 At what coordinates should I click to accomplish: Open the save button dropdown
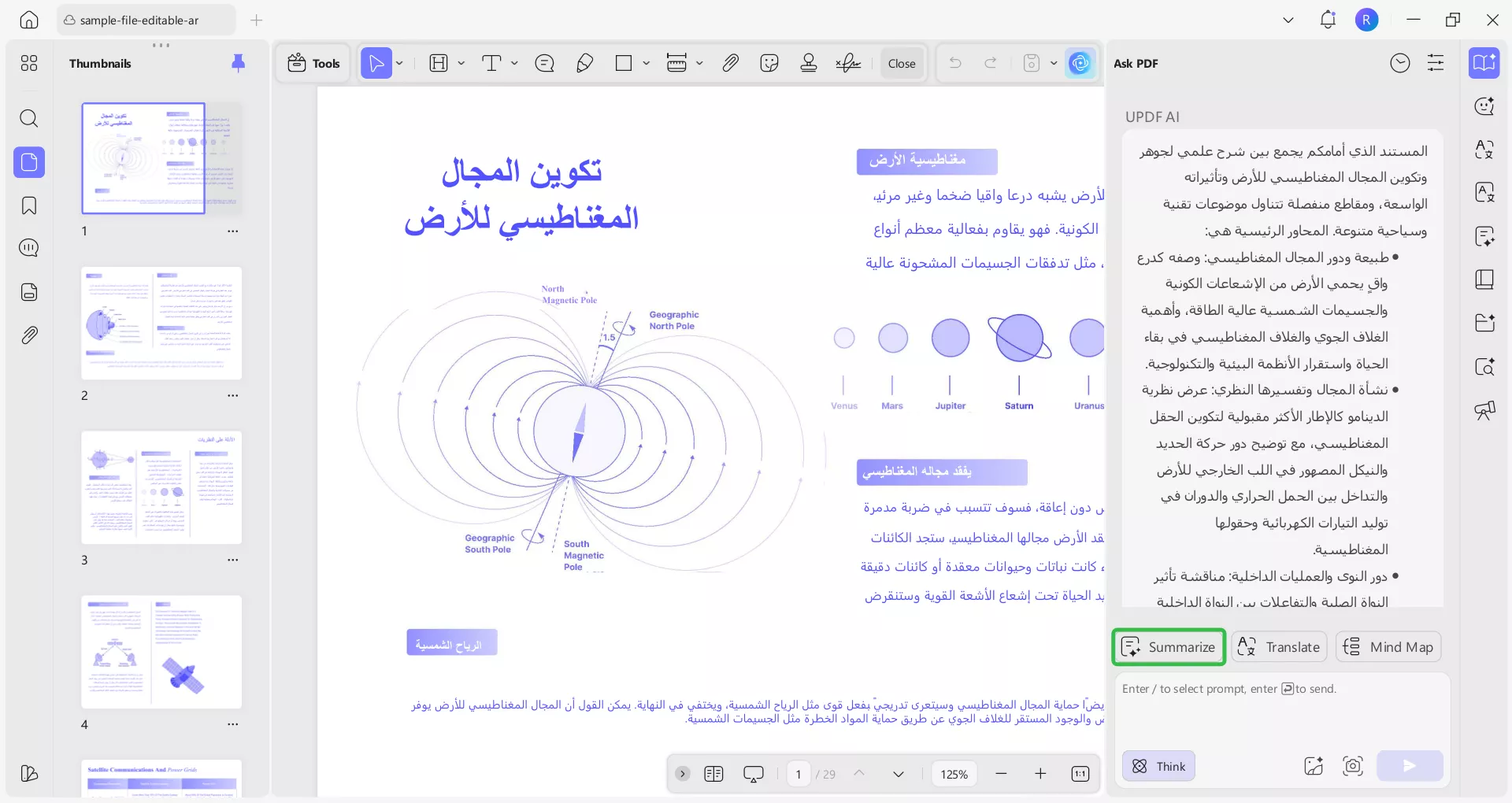pyautogui.click(x=1054, y=63)
